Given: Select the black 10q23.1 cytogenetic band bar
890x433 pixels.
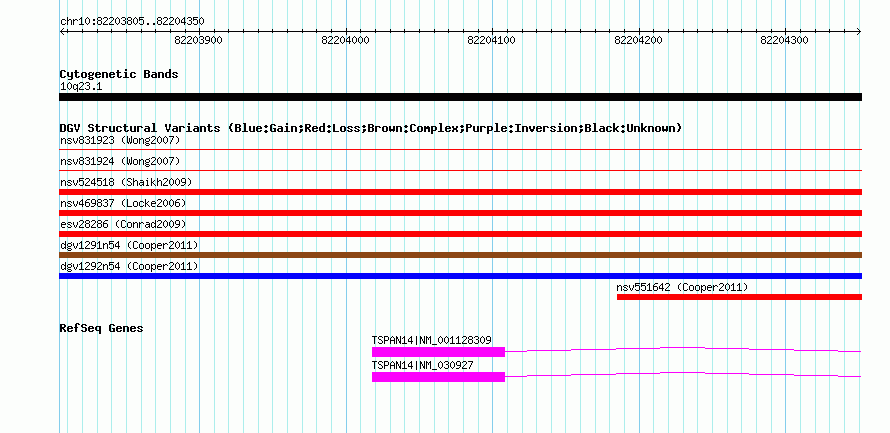Looking at the screenshot, I should pos(460,97).
